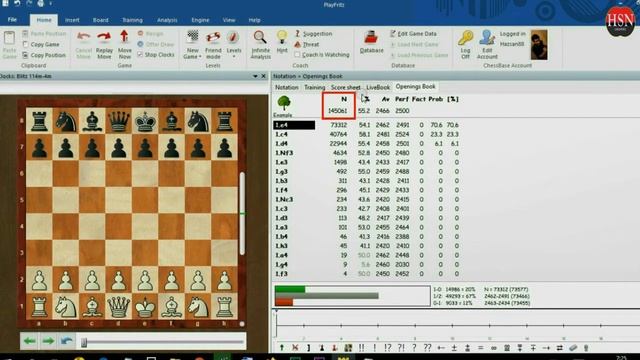
Task: Open Edit Account icon
Action: [x=487, y=38]
